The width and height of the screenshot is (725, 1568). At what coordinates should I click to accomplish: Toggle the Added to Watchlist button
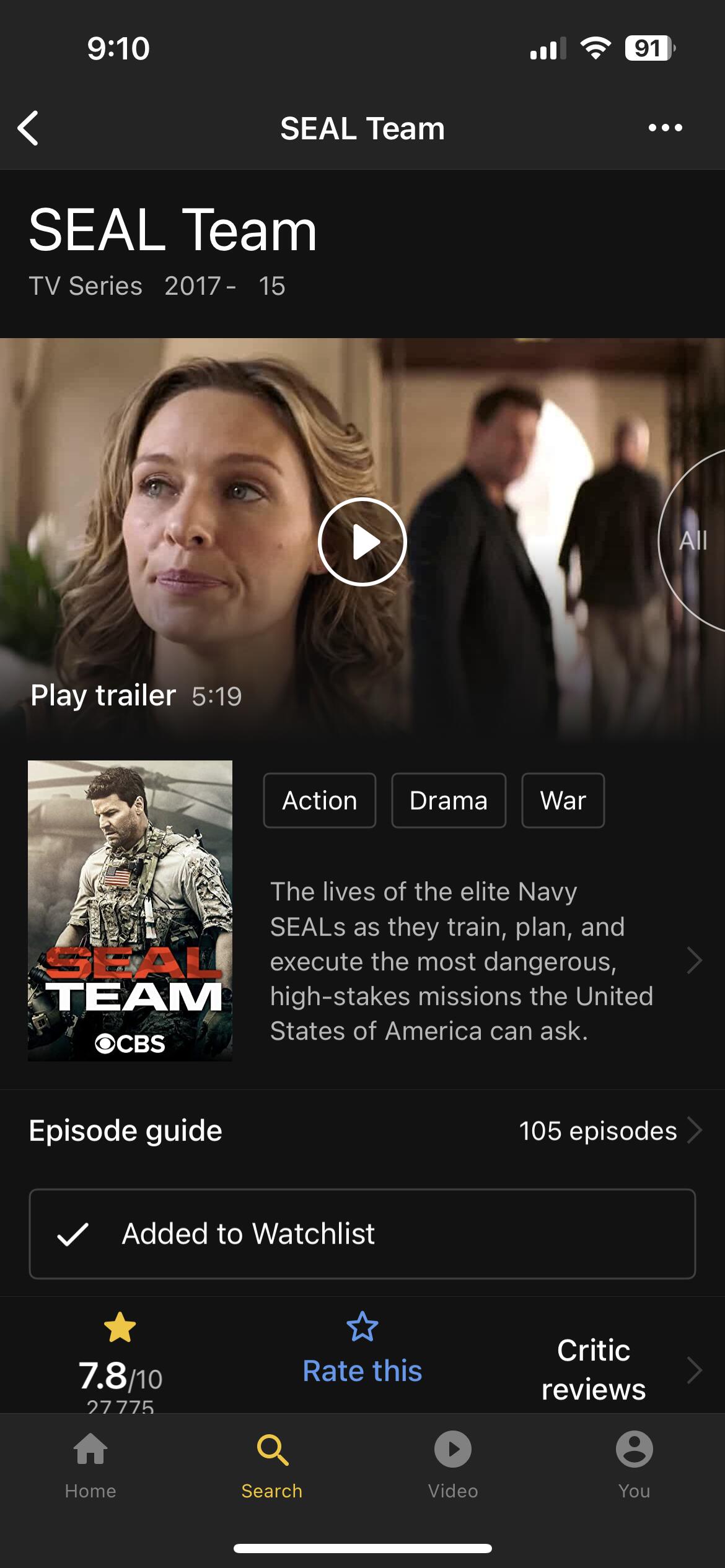click(362, 1234)
